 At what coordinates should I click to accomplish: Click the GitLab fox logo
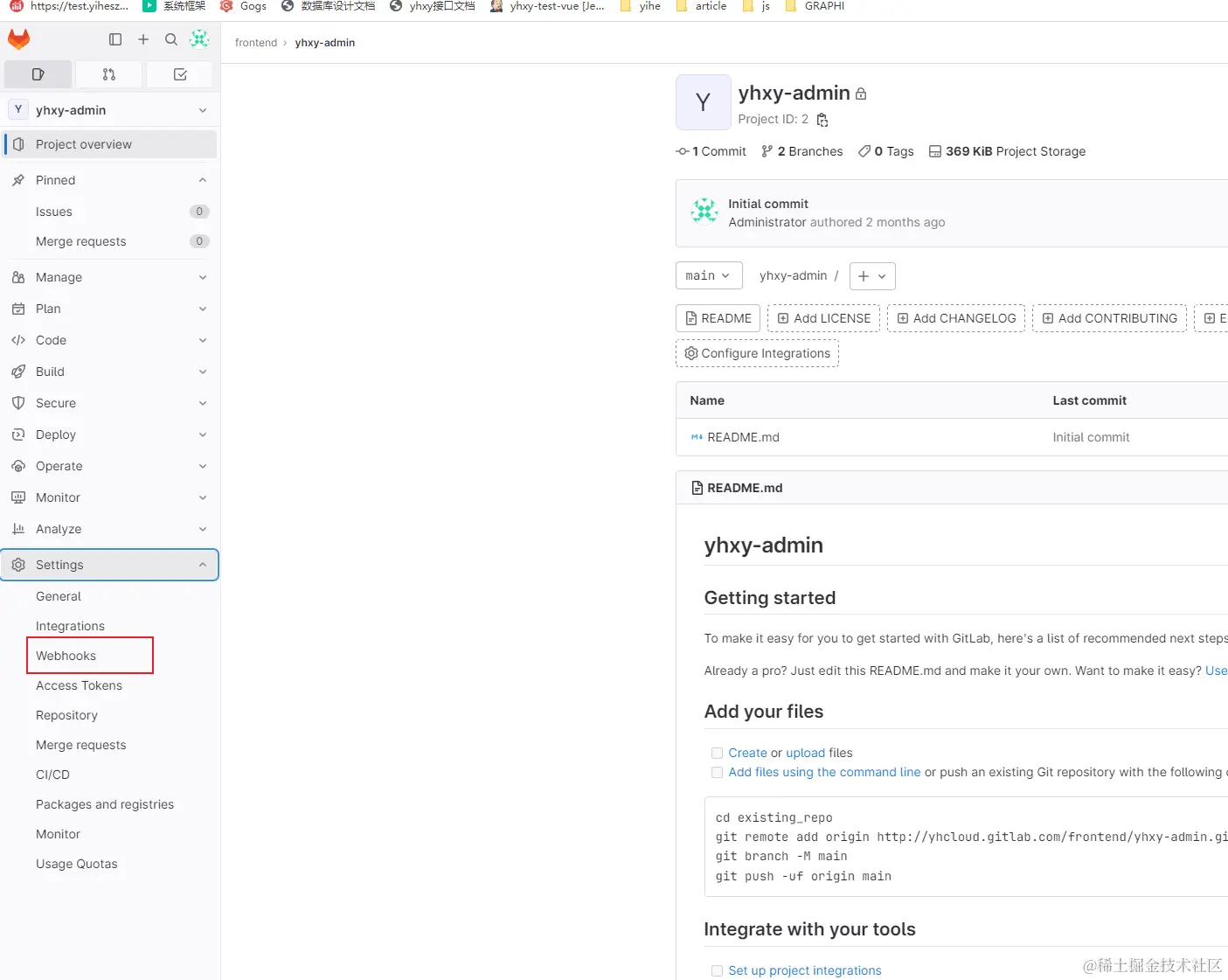(x=18, y=39)
